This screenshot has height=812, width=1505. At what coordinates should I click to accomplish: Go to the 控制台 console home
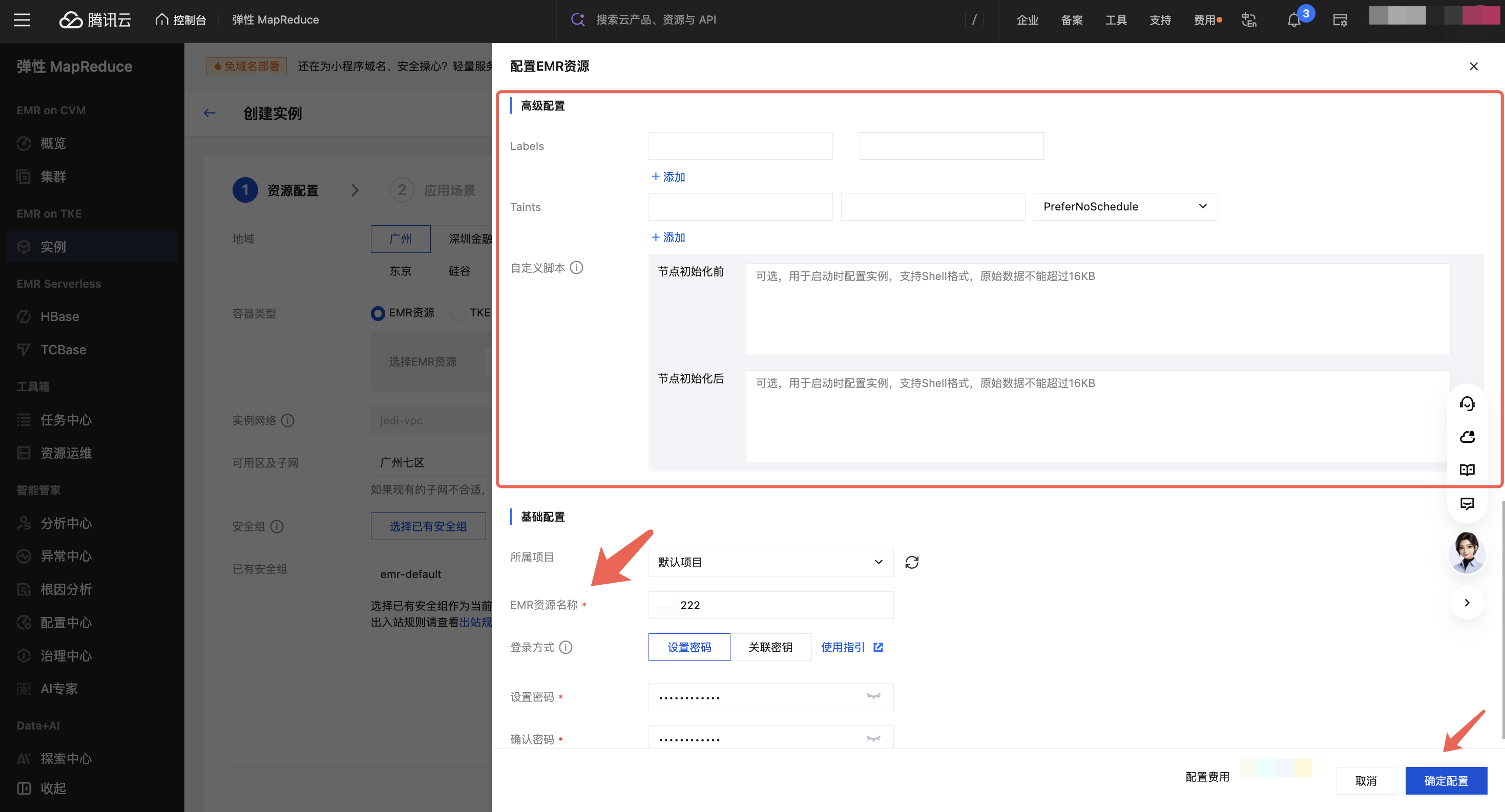[x=180, y=20]
